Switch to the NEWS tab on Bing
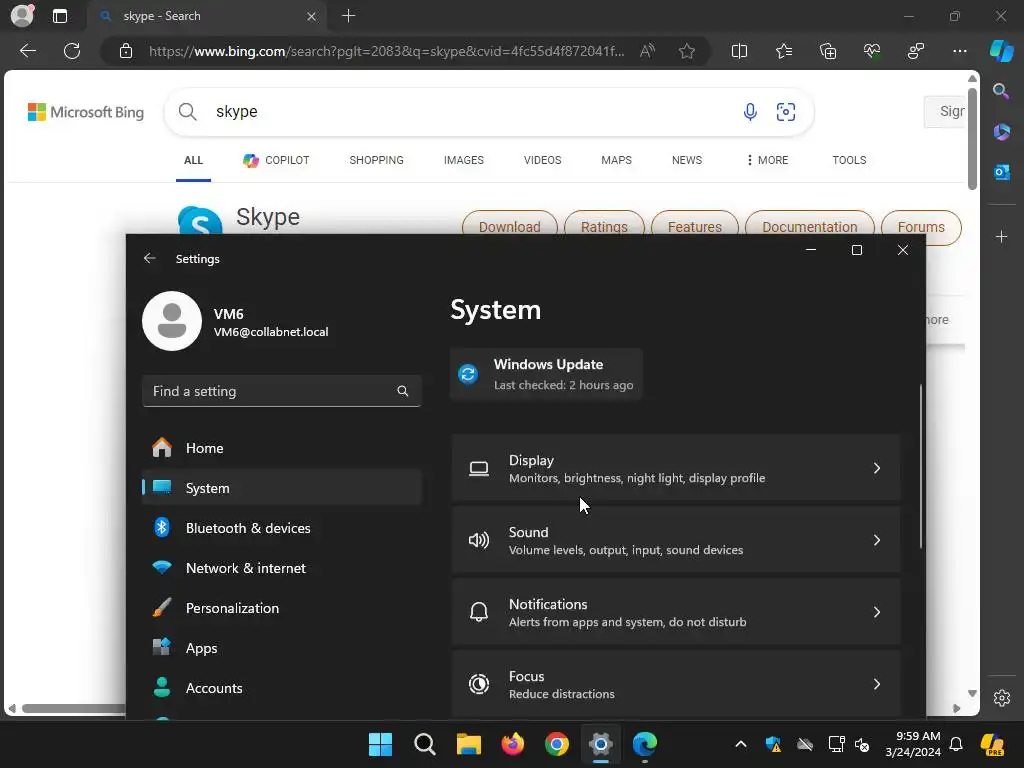The image size is (1024, 768). 687,160
